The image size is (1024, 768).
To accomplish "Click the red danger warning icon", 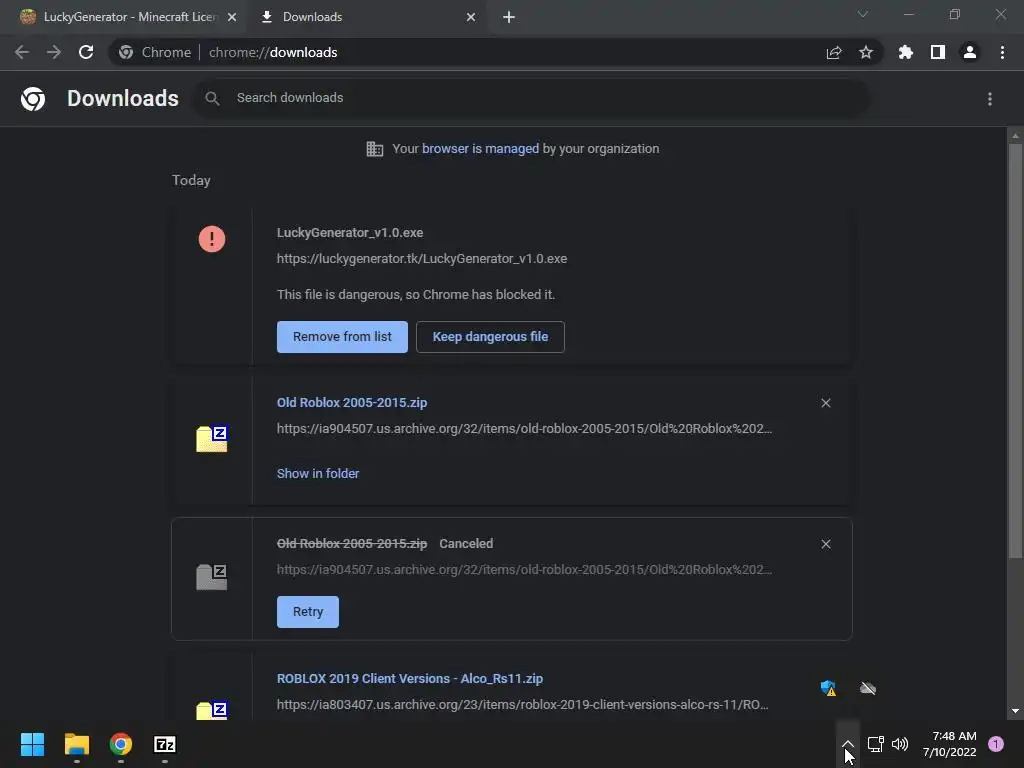I will (212, 239).
